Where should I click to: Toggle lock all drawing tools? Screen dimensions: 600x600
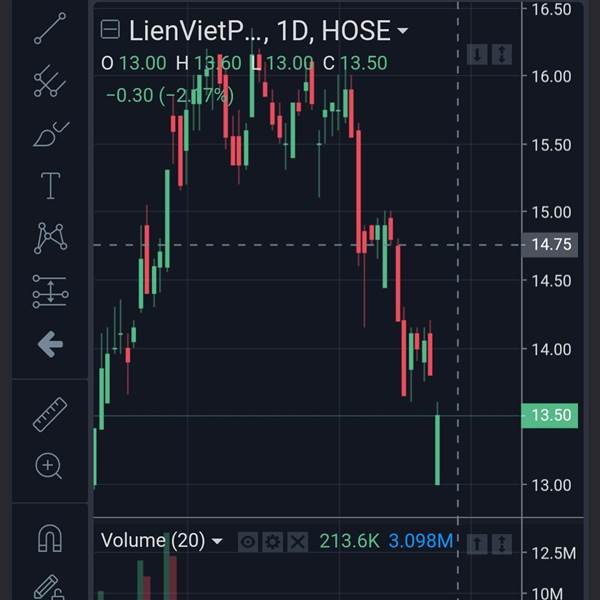coord(48,587)
